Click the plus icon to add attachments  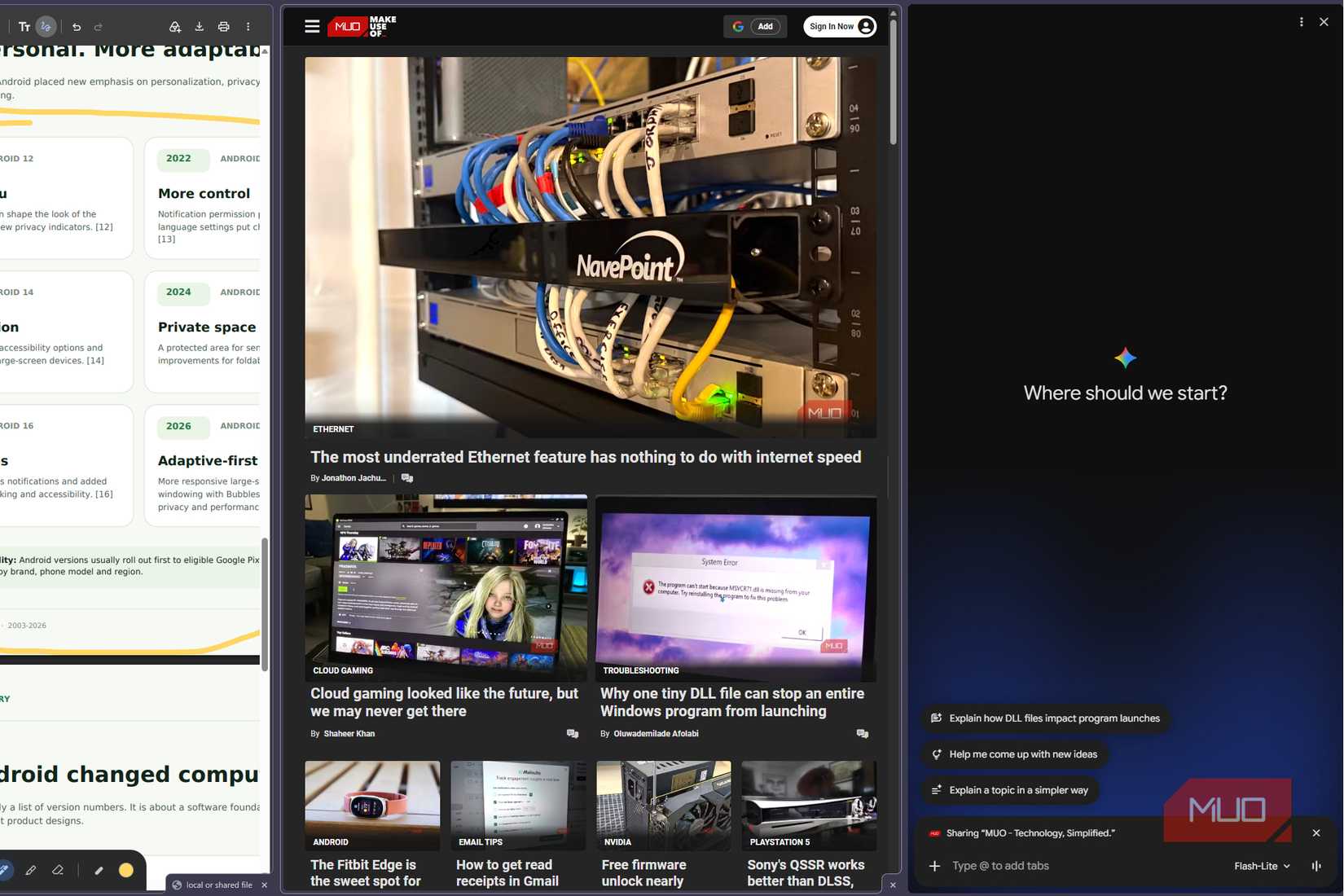[x=934, y=867]
